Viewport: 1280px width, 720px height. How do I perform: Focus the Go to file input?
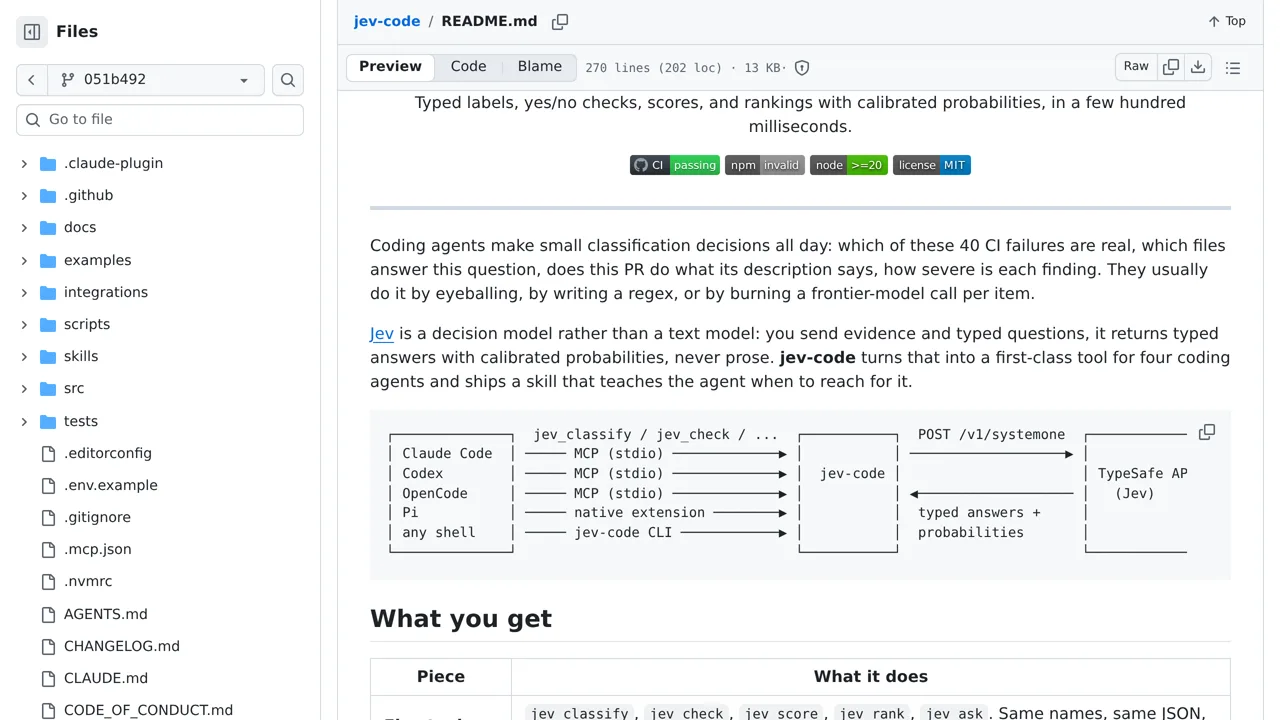[160, 120]
